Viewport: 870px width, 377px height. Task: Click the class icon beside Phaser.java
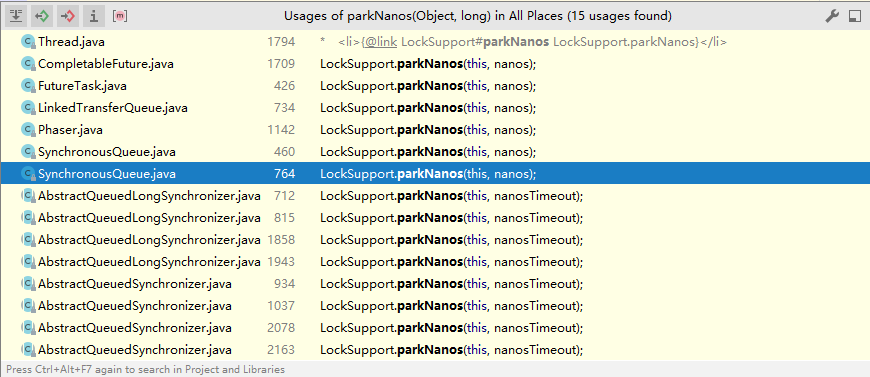point(28,130)
